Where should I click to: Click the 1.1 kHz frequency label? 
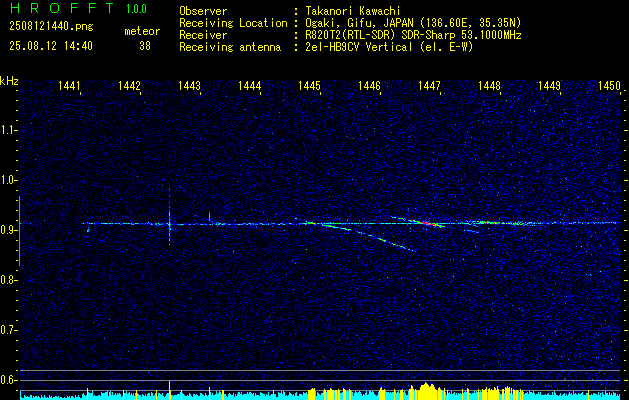[7, 130]
